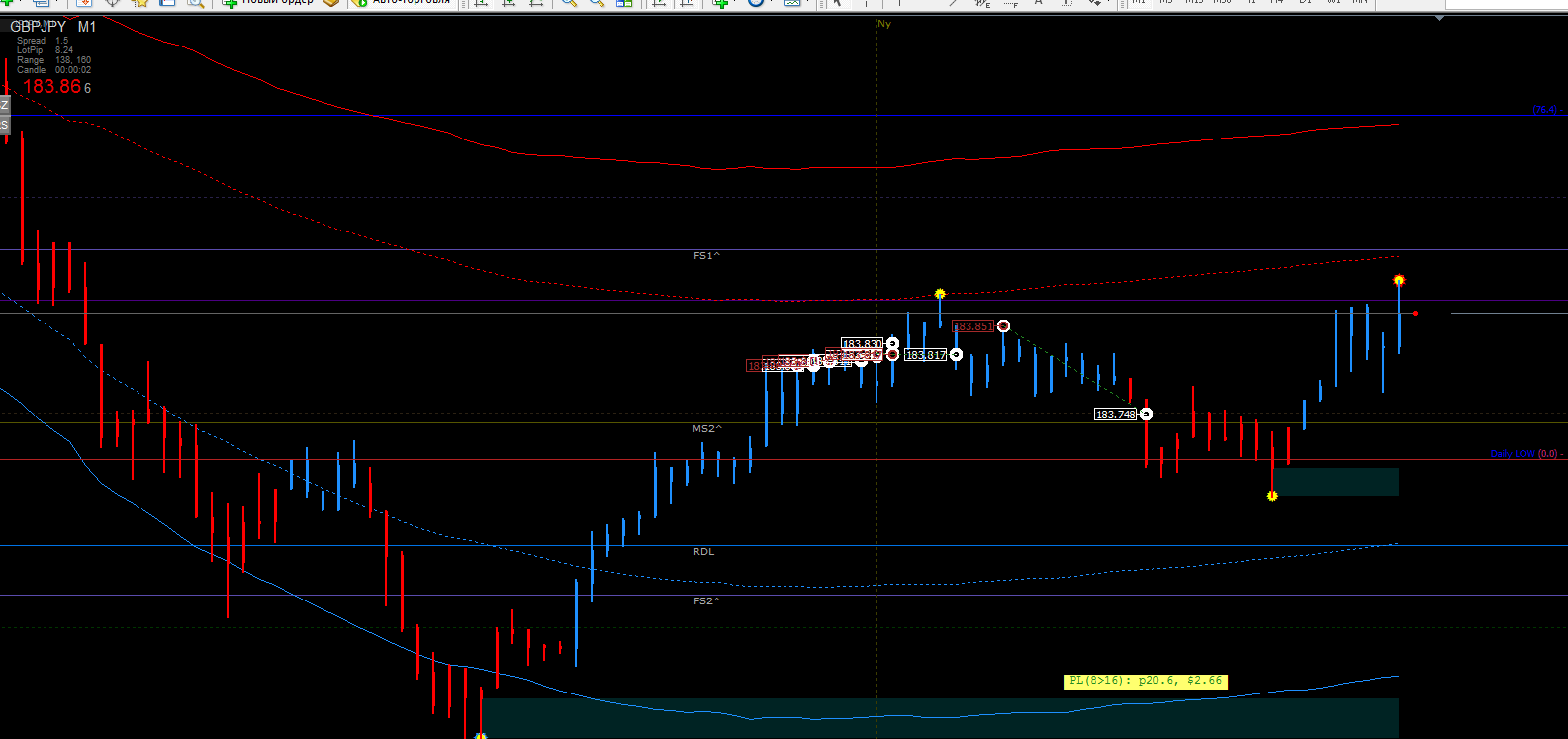
Task: Click the FS1^ level label
Action: click(x=706, y=256)
